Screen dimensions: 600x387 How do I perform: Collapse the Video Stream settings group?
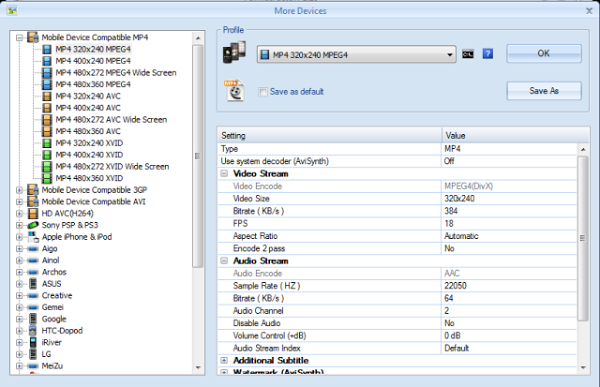click(224, 174)
